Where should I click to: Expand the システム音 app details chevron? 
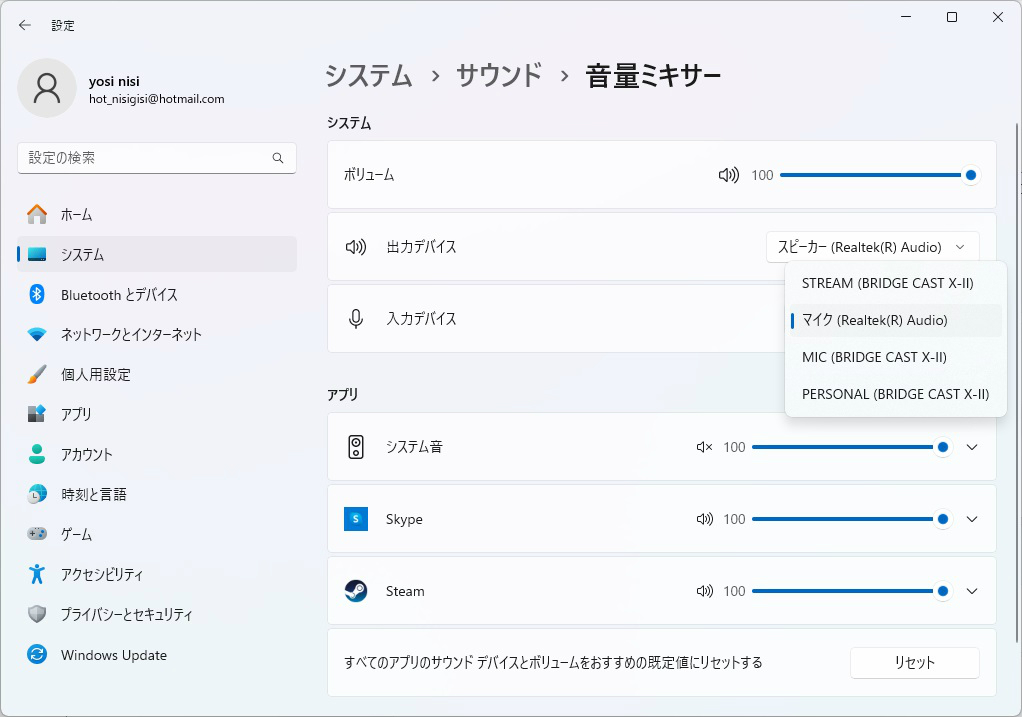point(972,447)
